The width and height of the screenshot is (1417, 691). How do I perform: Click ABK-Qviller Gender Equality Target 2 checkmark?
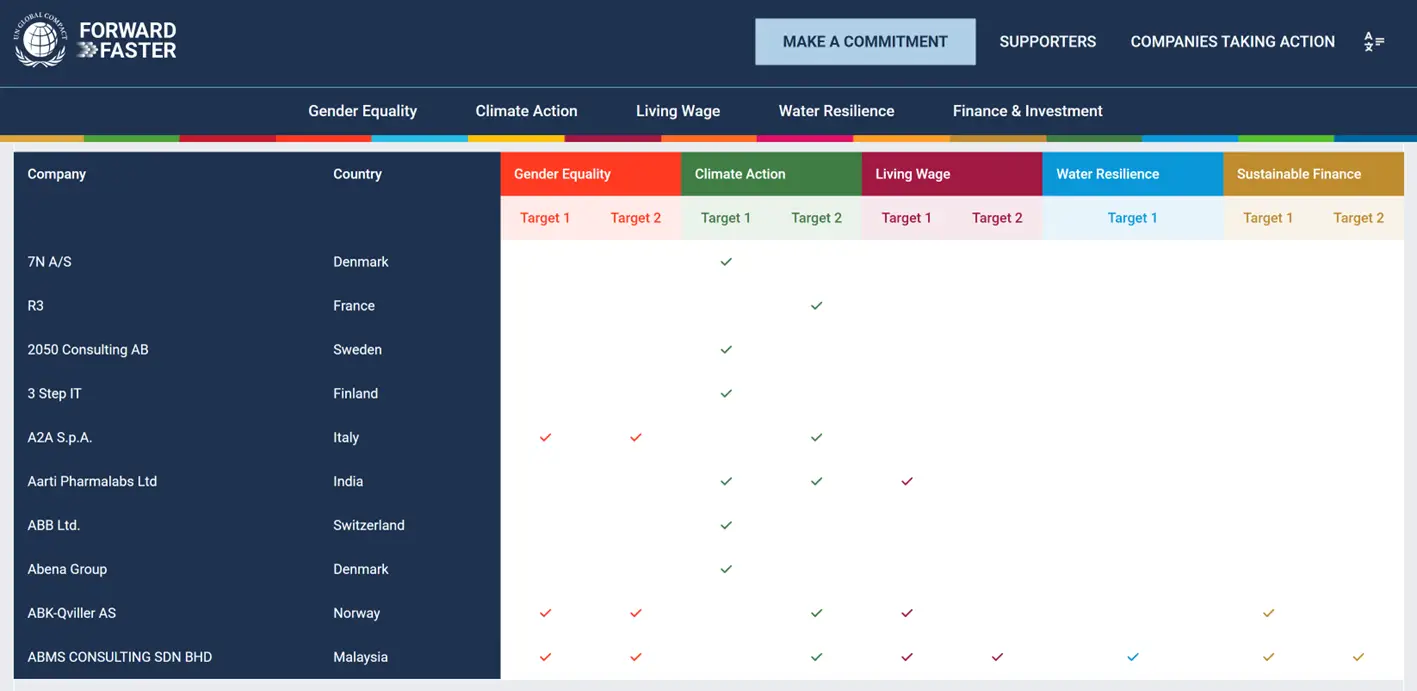[x=636, y=614]
